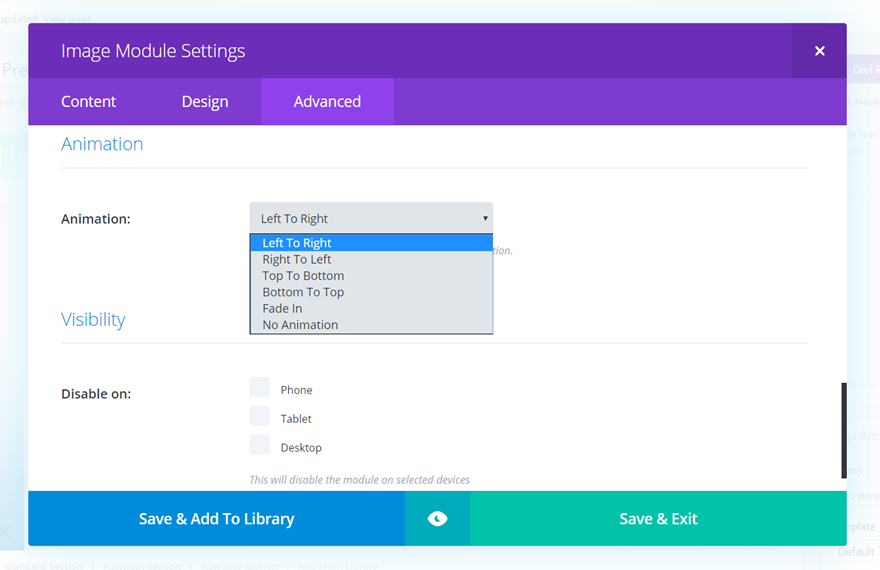880x570 pixels.
Task: Open the Design tab
Action: coord(205,102)
